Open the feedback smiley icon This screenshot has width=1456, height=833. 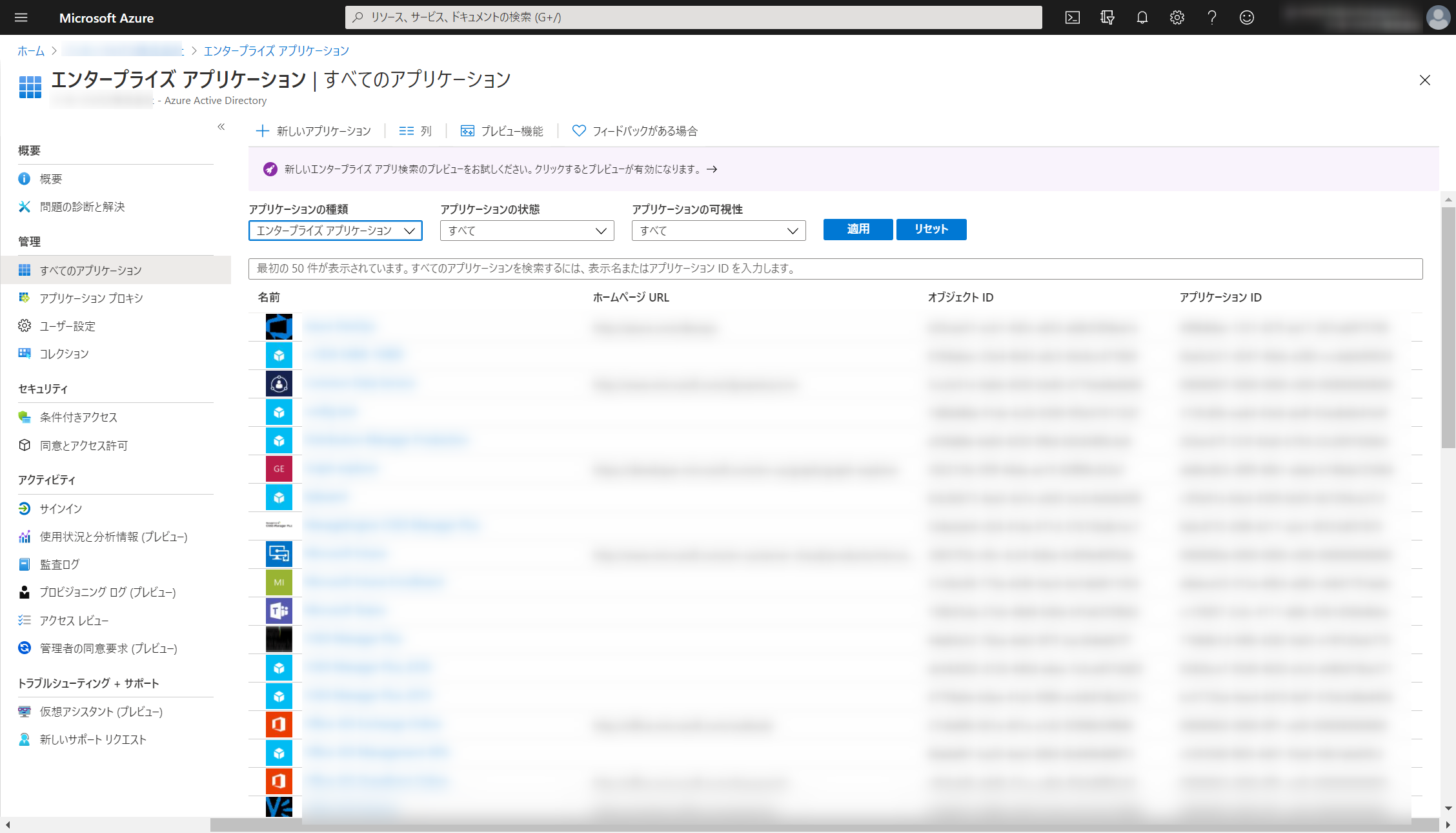1246,17
